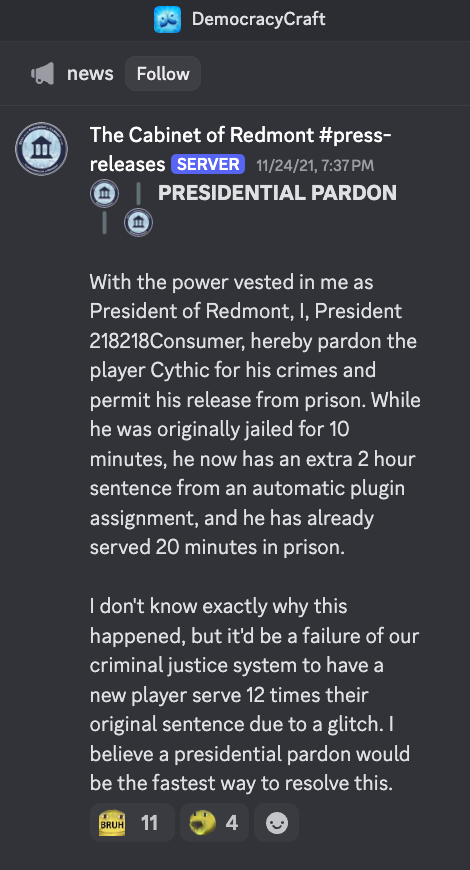
Task: Click the second Cabinet emoji below the heading
Action: (138, 222)
